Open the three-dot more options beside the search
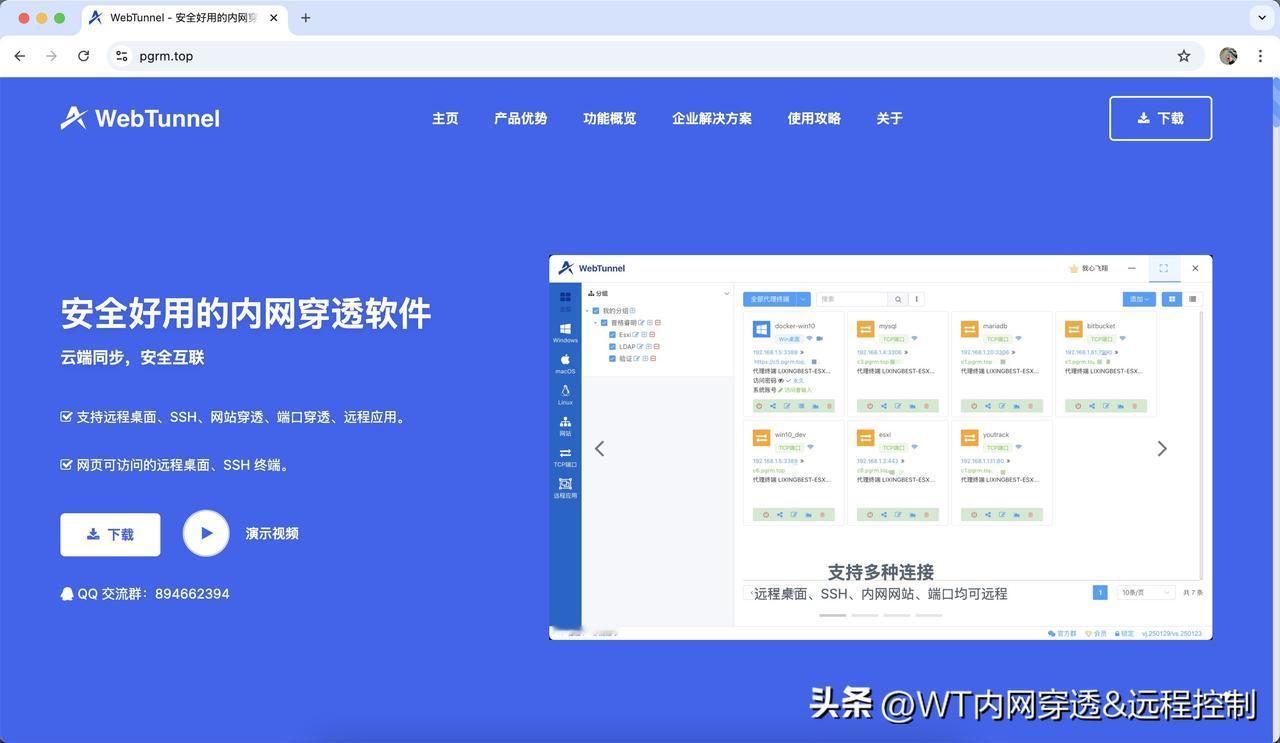 tap(916, 299)
